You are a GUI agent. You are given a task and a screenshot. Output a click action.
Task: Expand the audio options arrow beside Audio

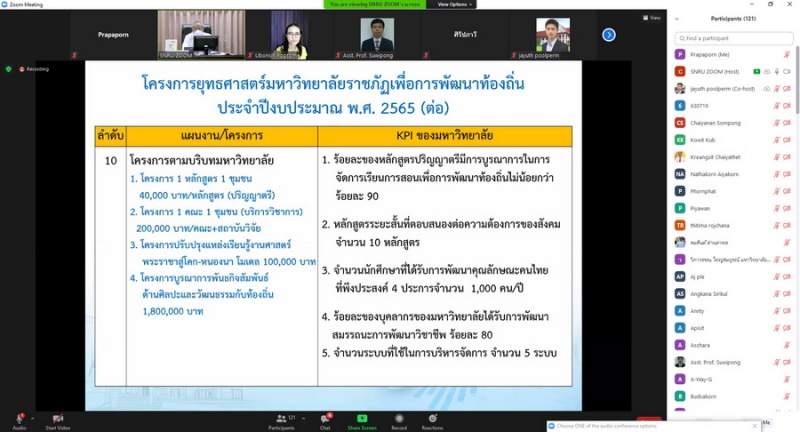[30, 413]
